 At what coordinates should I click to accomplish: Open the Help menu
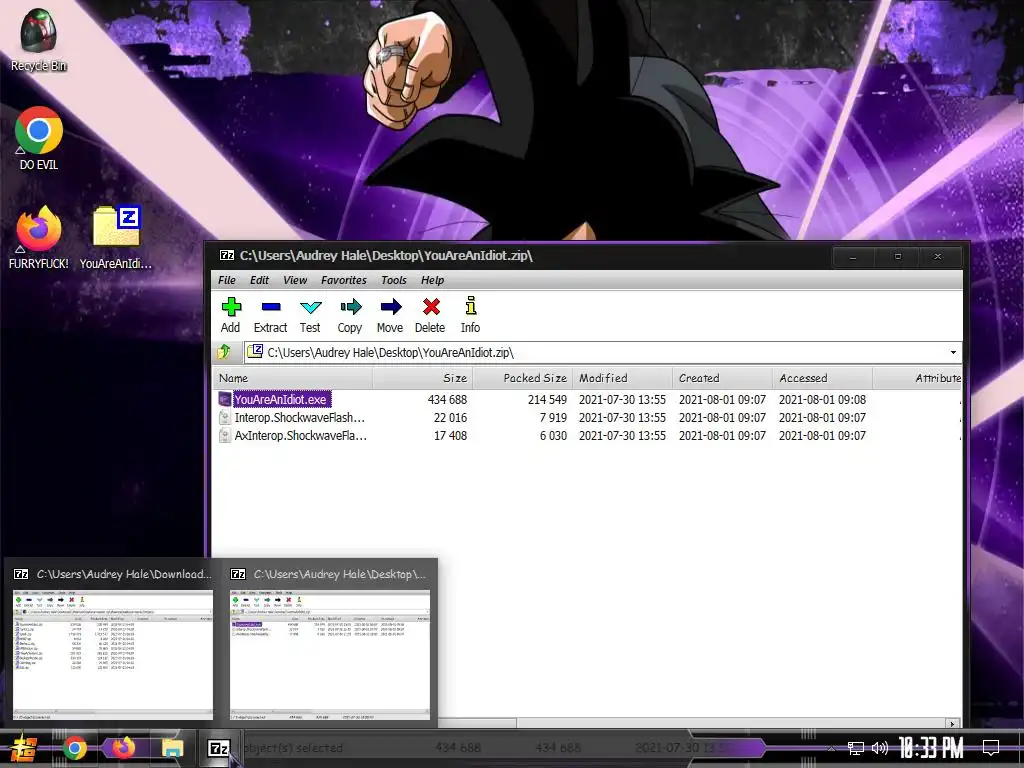pos(432,280)
